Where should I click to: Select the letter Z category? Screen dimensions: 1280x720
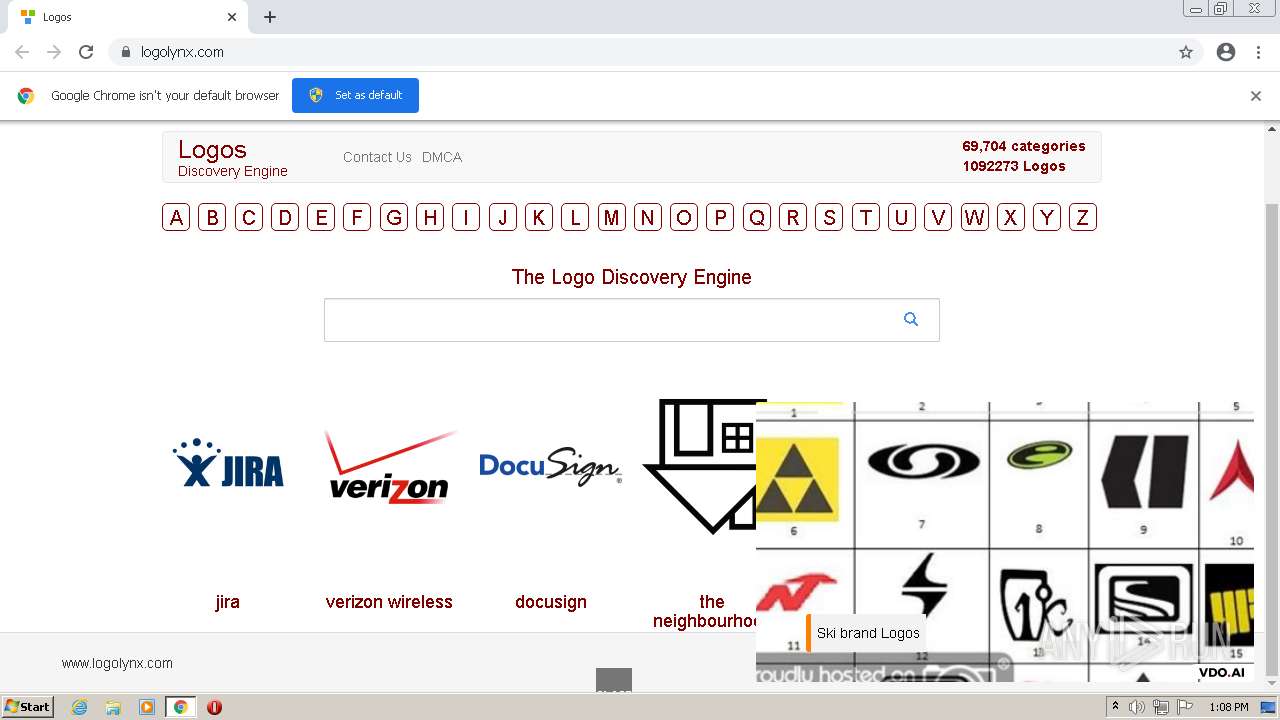point(1082,217)
